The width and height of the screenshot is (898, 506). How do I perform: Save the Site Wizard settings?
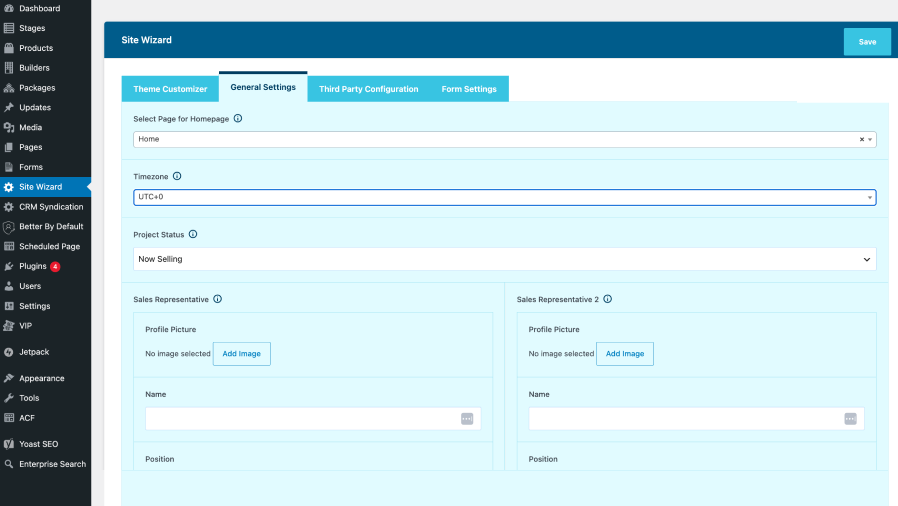(x=867, y=42)
